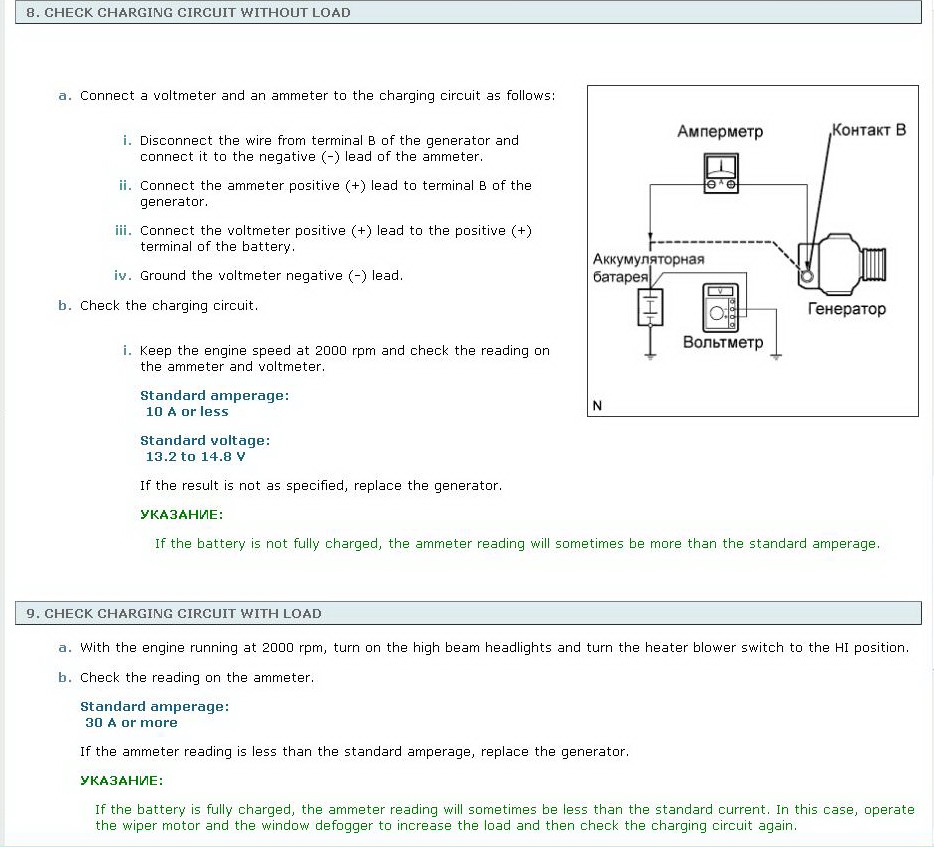The image size is (934, 847).
Task: Click the 'Контакт В' label
Action: [868, 130]
